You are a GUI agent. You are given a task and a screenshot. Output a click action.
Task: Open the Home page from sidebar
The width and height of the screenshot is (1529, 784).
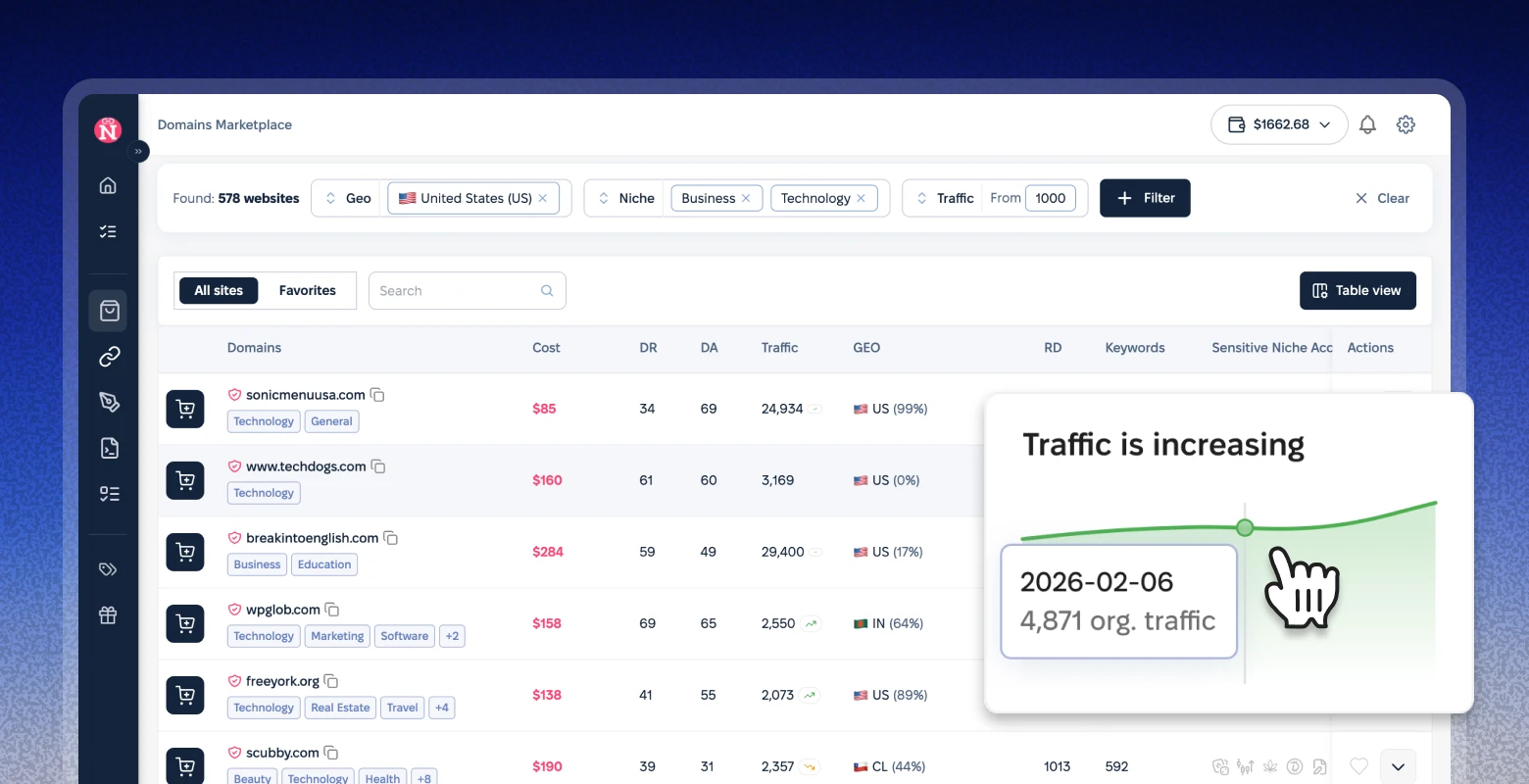(x=109, y=185)
